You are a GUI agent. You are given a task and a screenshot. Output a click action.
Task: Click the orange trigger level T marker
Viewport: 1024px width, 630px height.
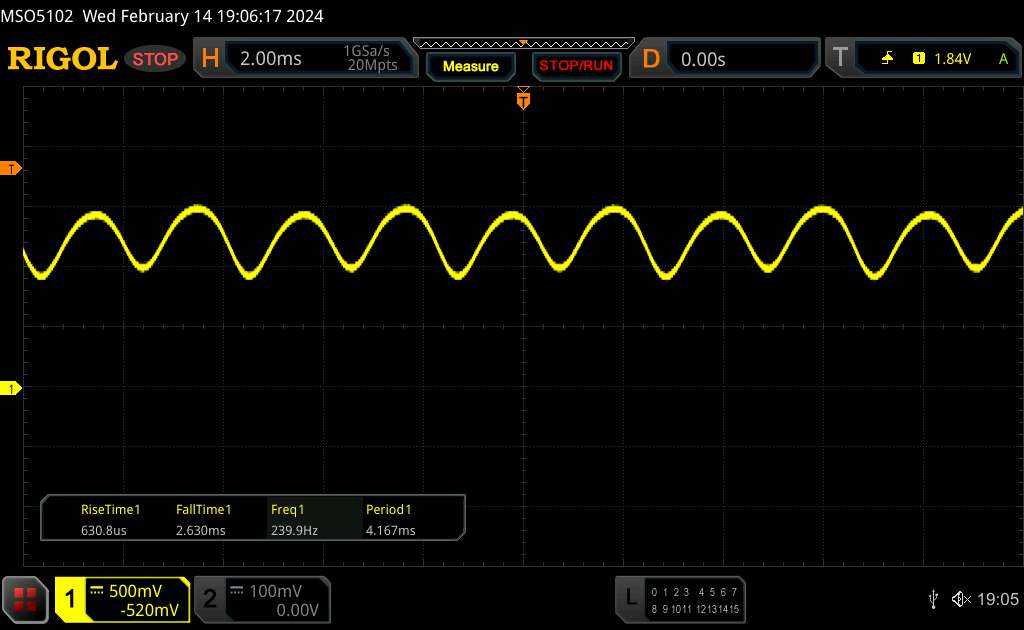point(11,168)
